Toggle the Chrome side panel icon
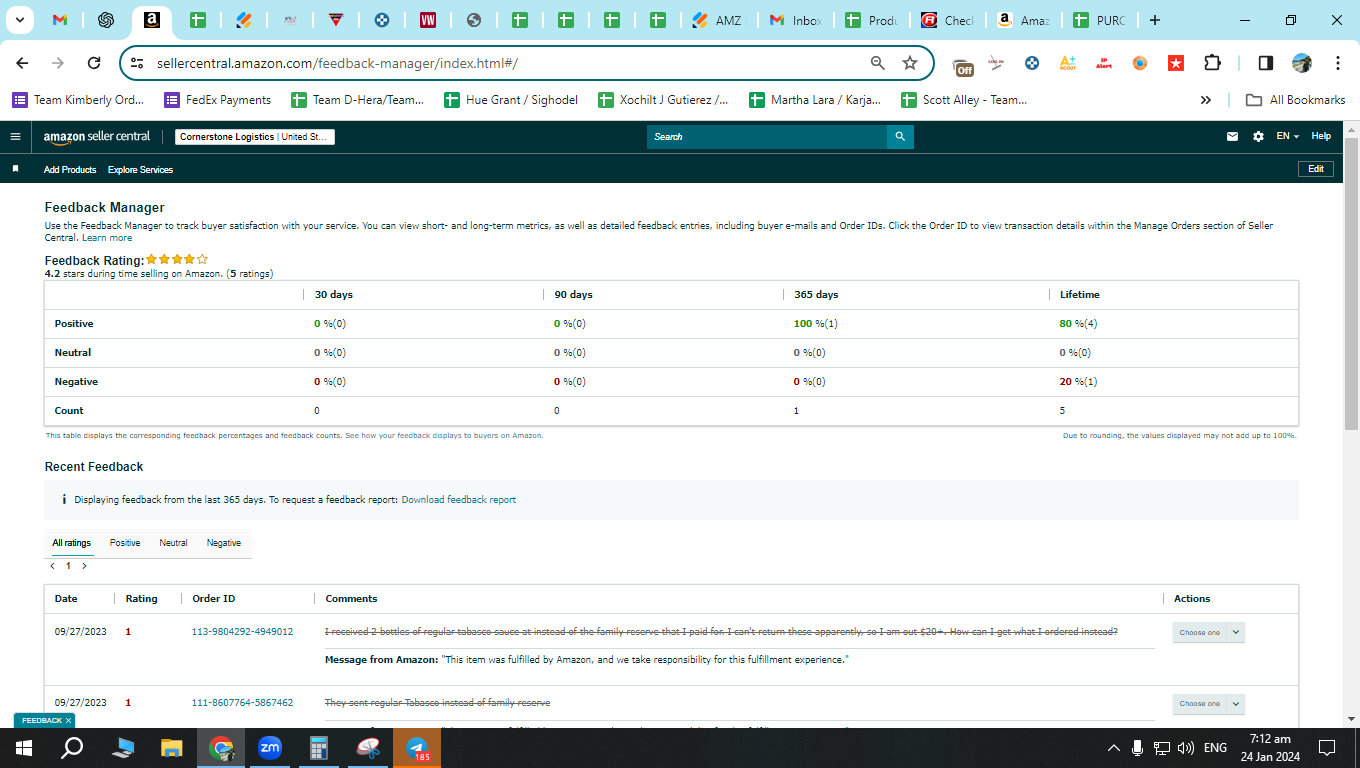The width and height of the screenshot is (1360, 768). click(x=1265, y=63)
